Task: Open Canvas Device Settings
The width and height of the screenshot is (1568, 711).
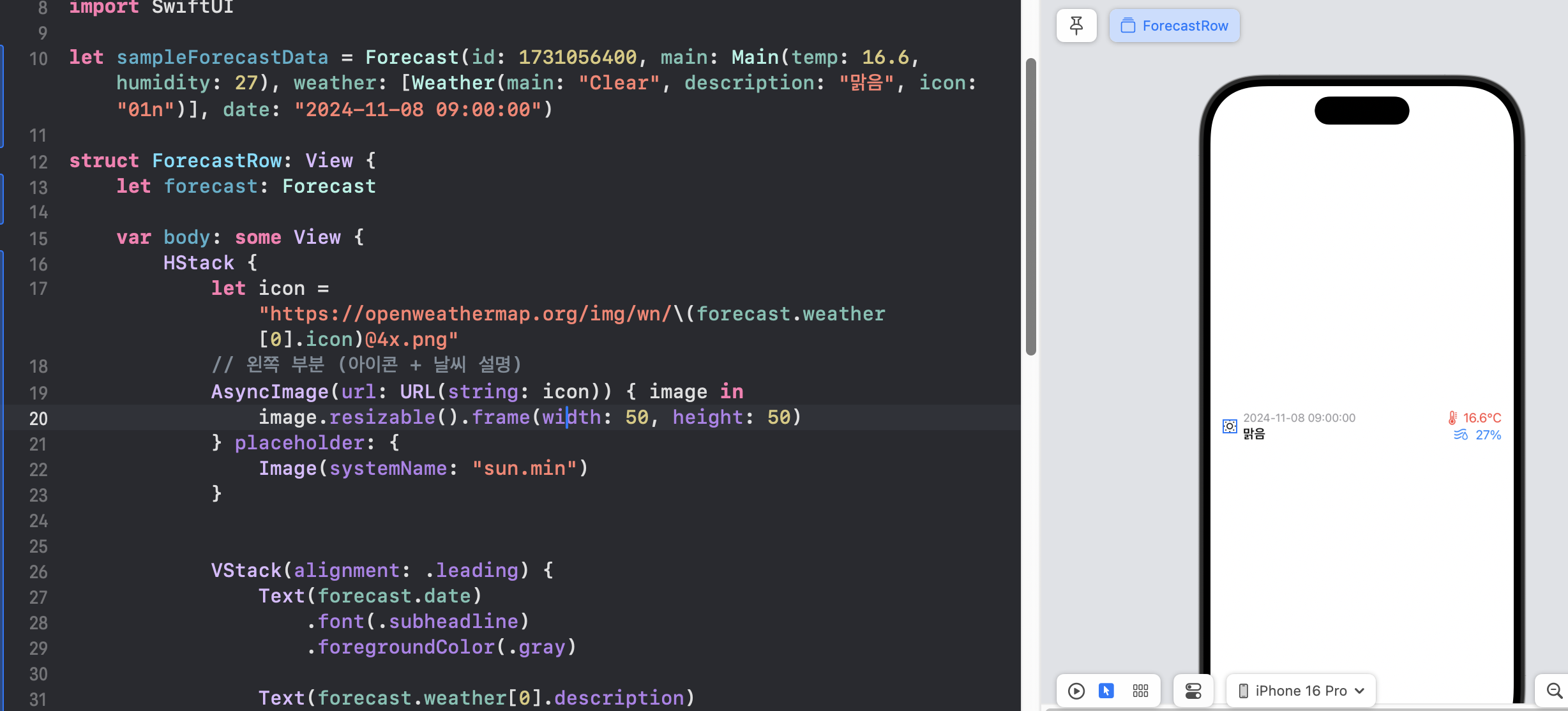Action: coord(1193,691)
